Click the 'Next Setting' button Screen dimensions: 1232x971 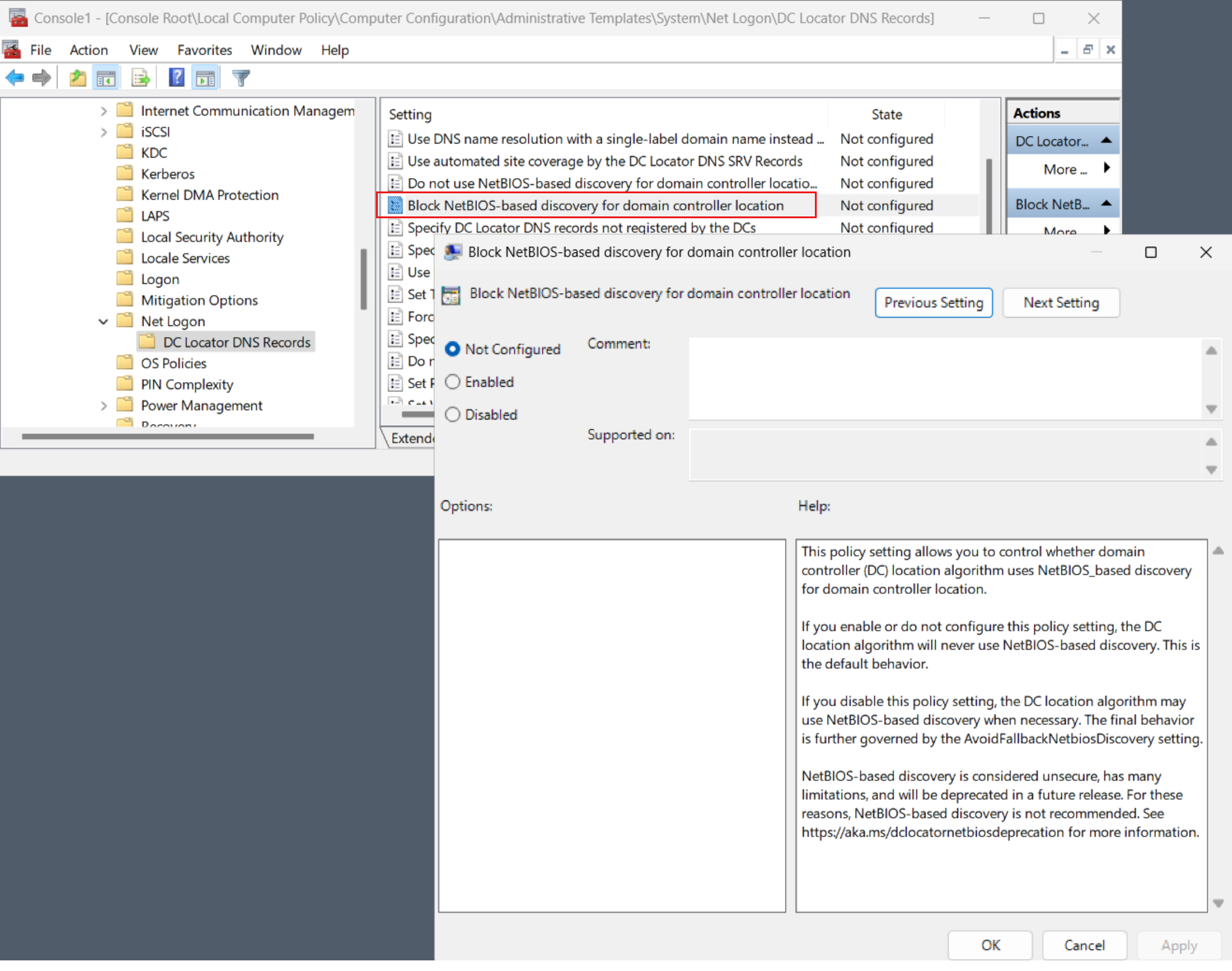click(x=1062, y=302)
